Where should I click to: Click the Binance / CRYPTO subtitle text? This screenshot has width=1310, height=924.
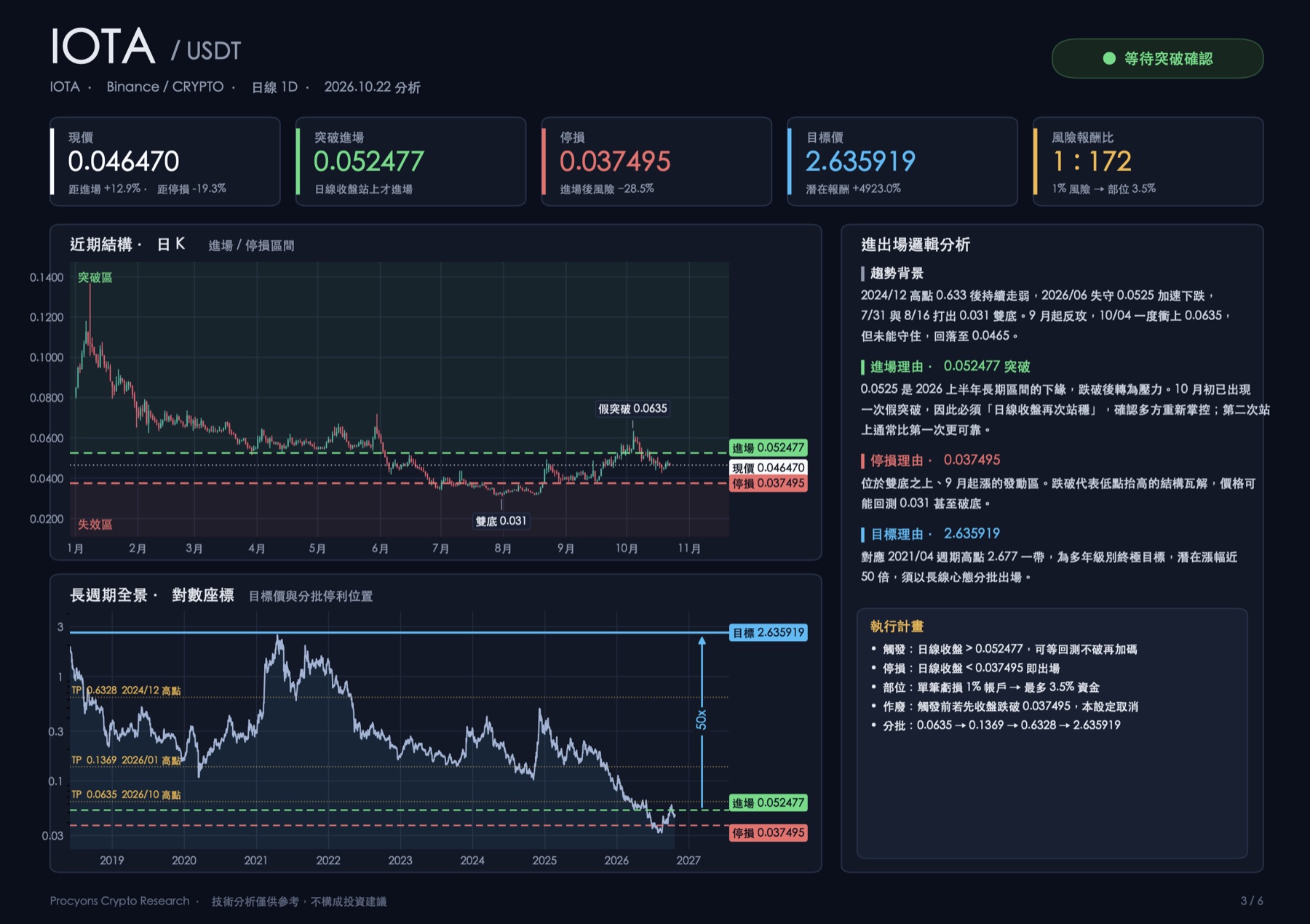[165, 87]
